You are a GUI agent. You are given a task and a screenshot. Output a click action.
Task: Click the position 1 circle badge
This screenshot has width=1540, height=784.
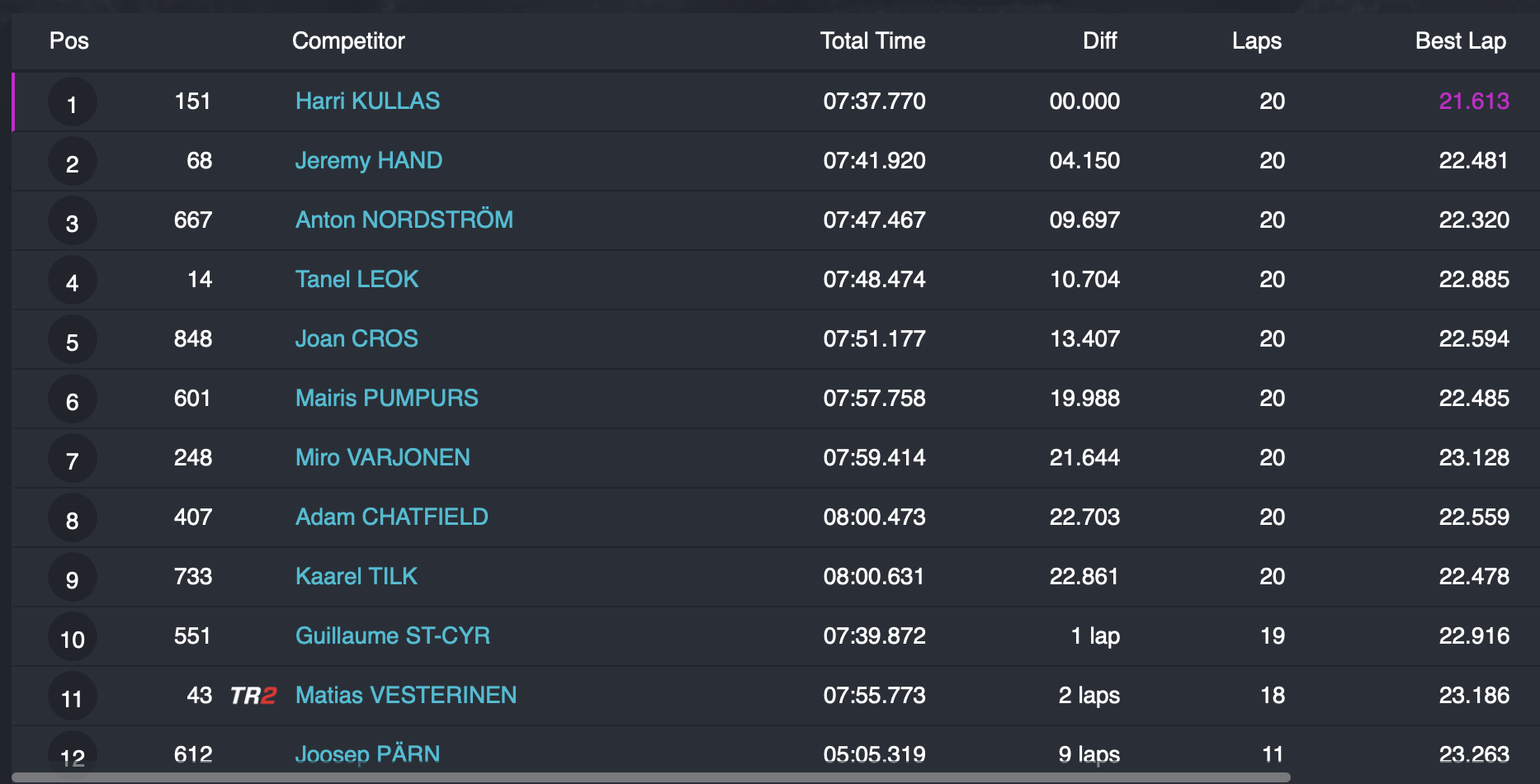(x=73, y=103)
